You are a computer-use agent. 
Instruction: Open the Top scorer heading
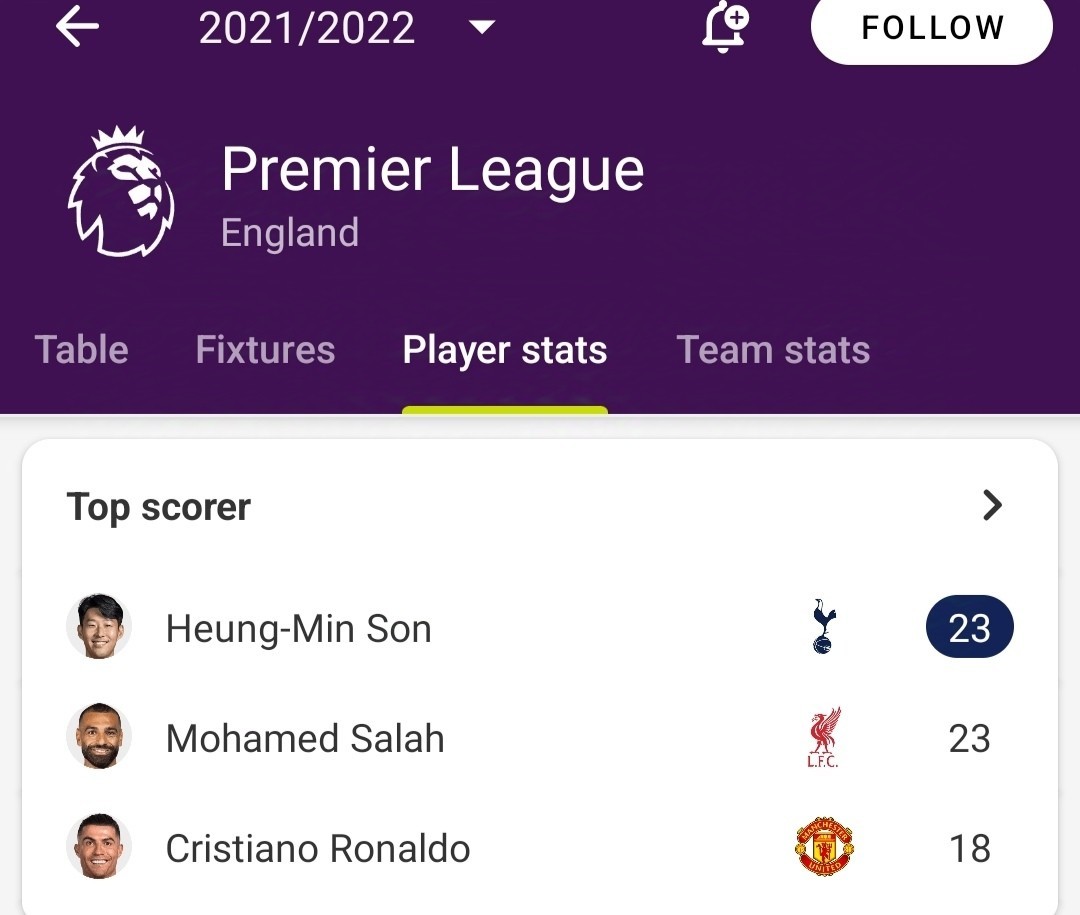click(x=158, y=507)
